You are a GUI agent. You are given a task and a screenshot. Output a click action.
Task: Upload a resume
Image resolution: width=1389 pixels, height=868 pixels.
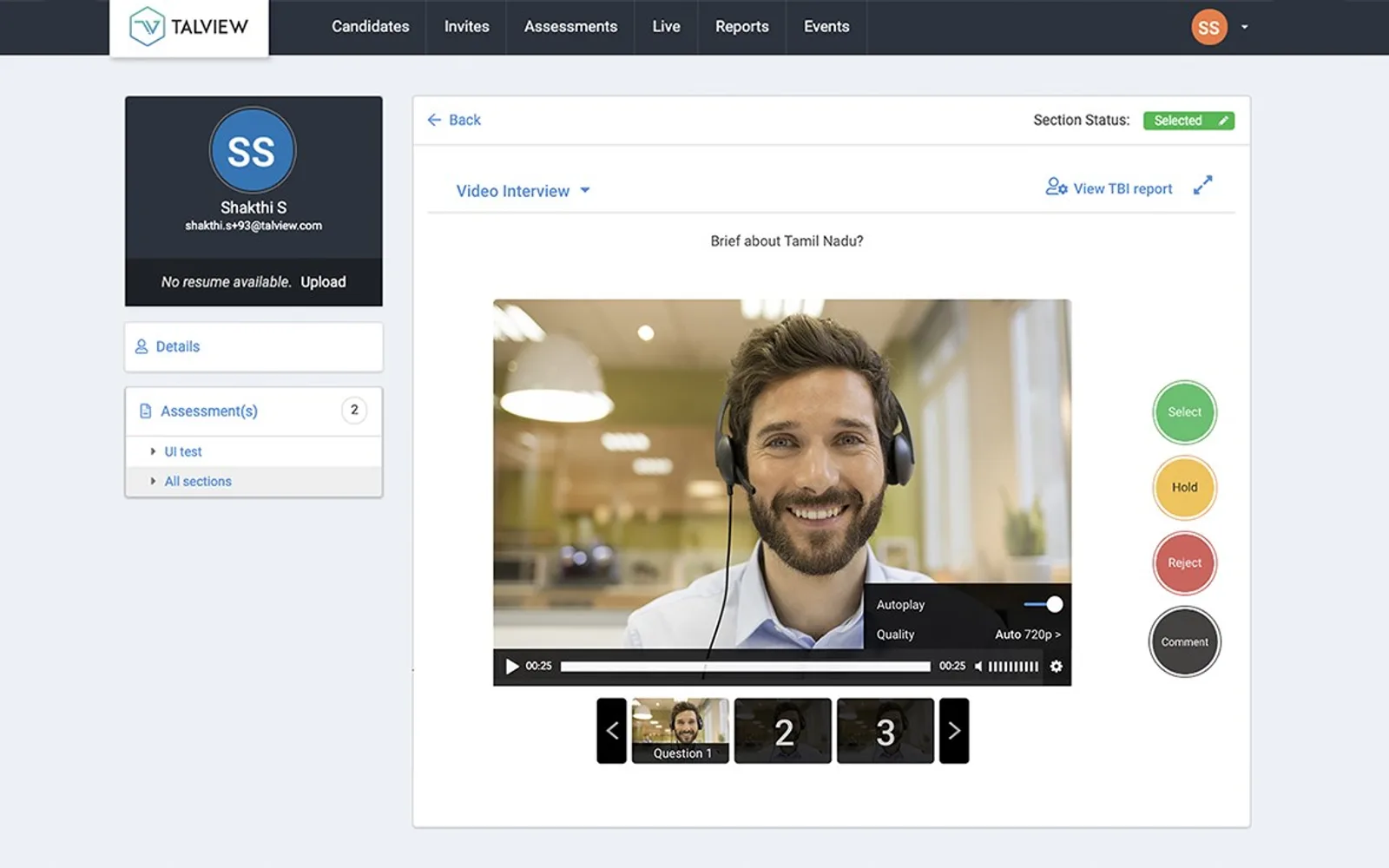323,282
